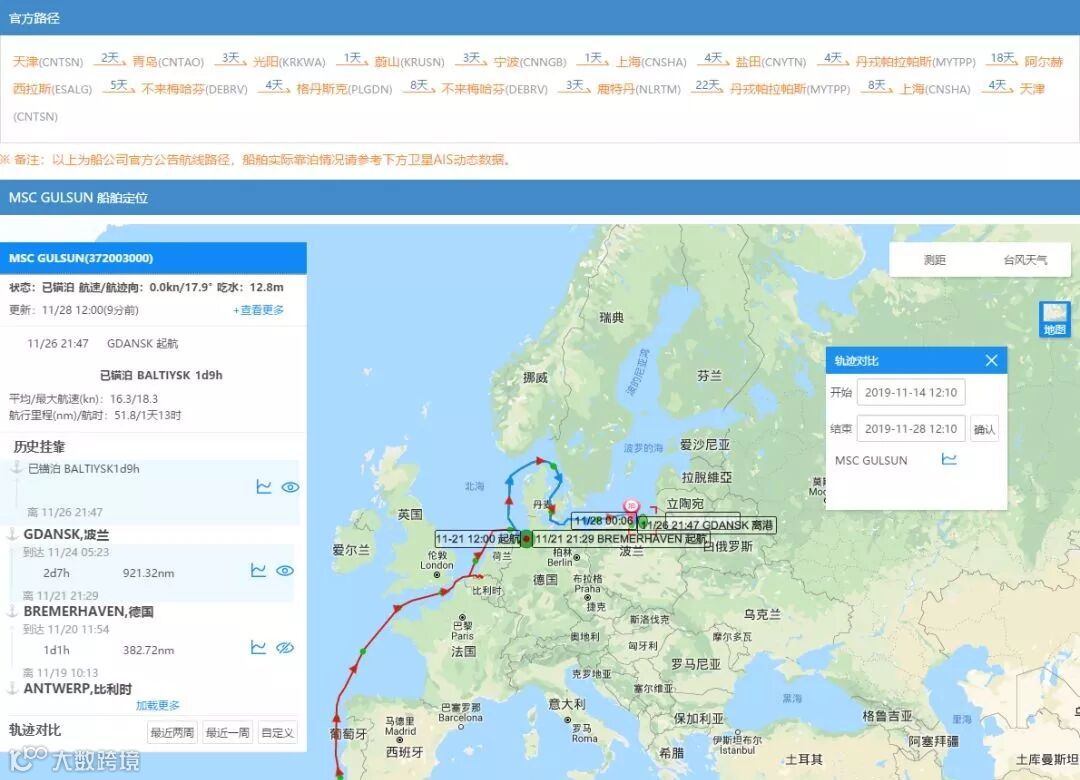Open 台风天气 typhoon weather layer
The height and width of the screenshot is (780, 1080).
1025,260
